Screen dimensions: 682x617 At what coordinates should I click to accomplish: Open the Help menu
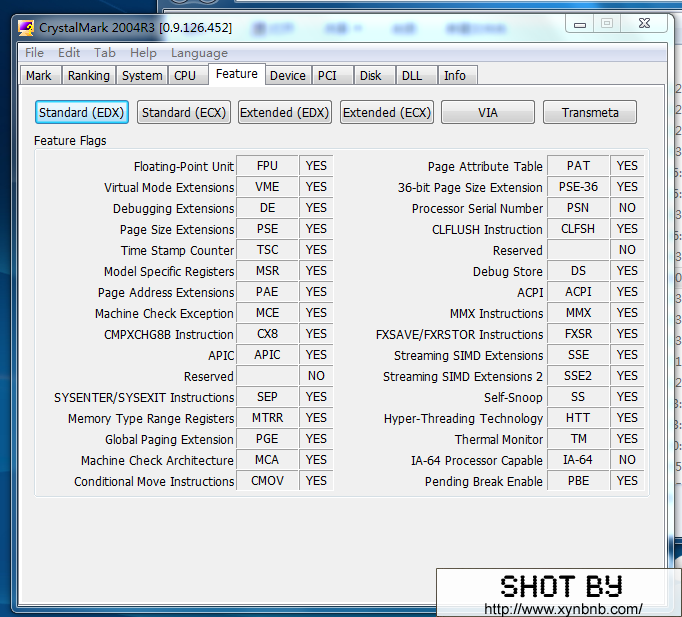pos(143,53)
